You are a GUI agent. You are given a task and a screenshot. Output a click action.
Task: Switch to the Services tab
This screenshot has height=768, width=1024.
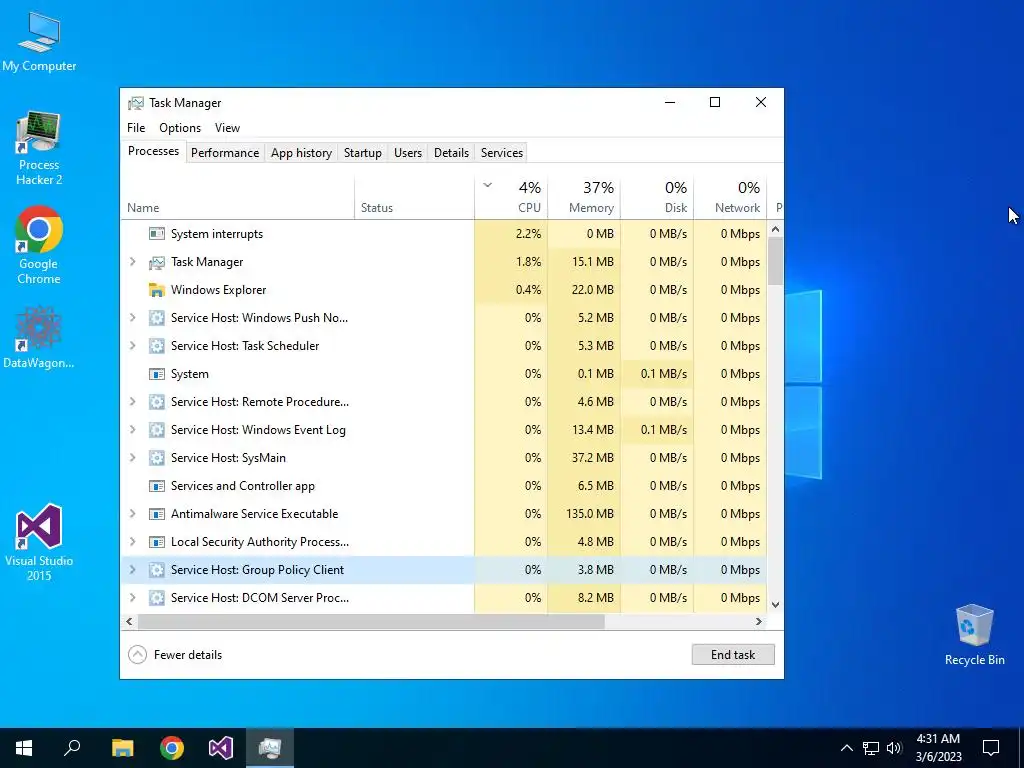tap(502, 153)
